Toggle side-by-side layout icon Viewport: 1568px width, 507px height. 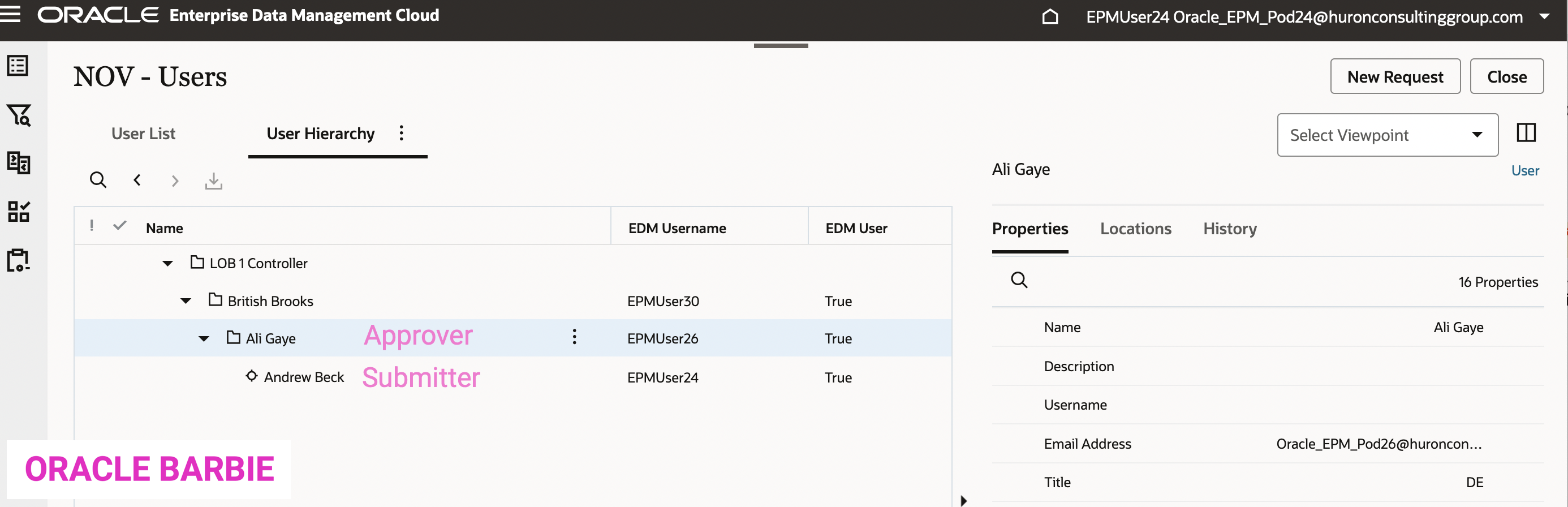click(1526, 132)
